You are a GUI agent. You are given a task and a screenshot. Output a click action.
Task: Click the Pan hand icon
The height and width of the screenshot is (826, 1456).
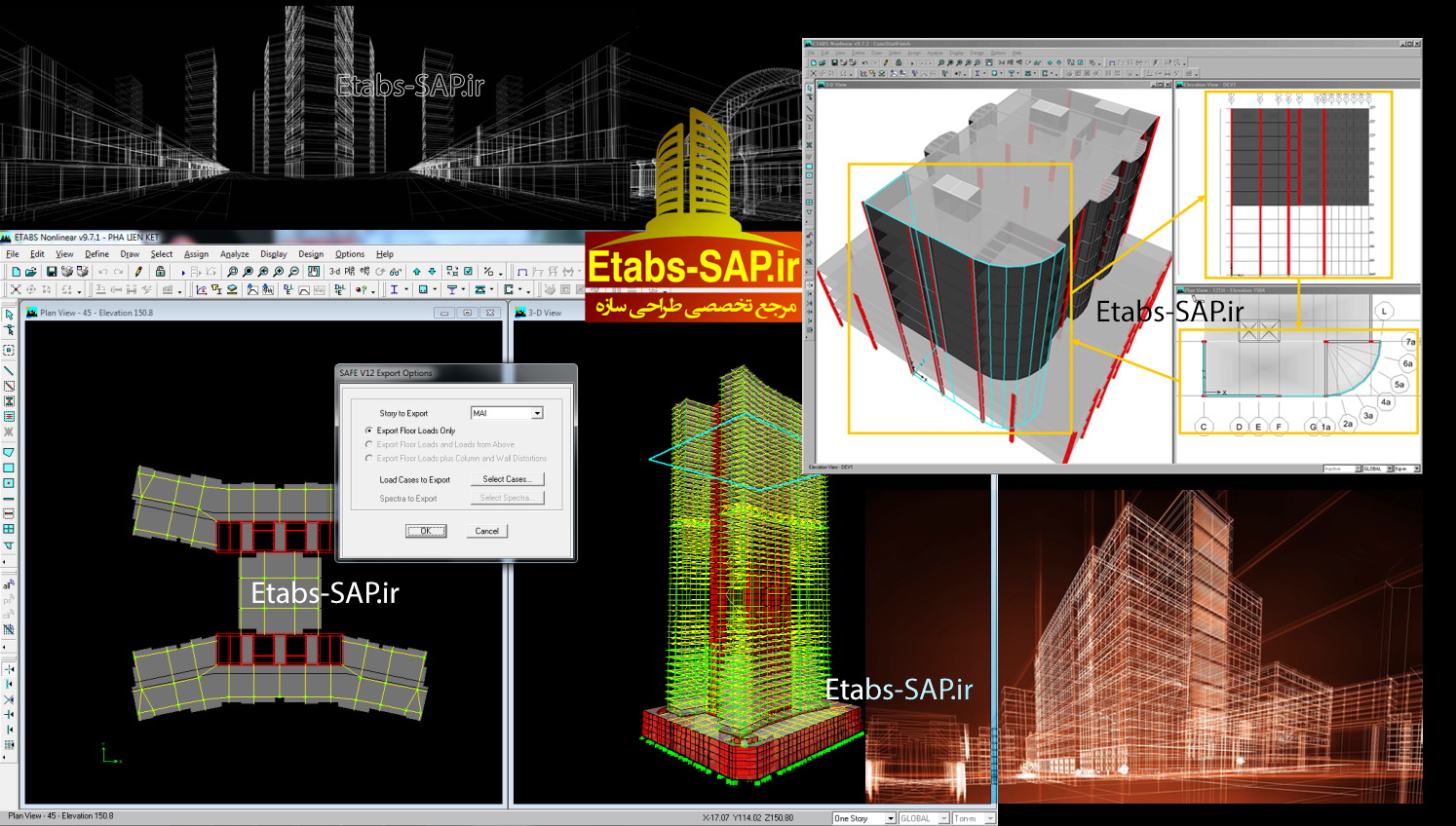tap(313, 272)
